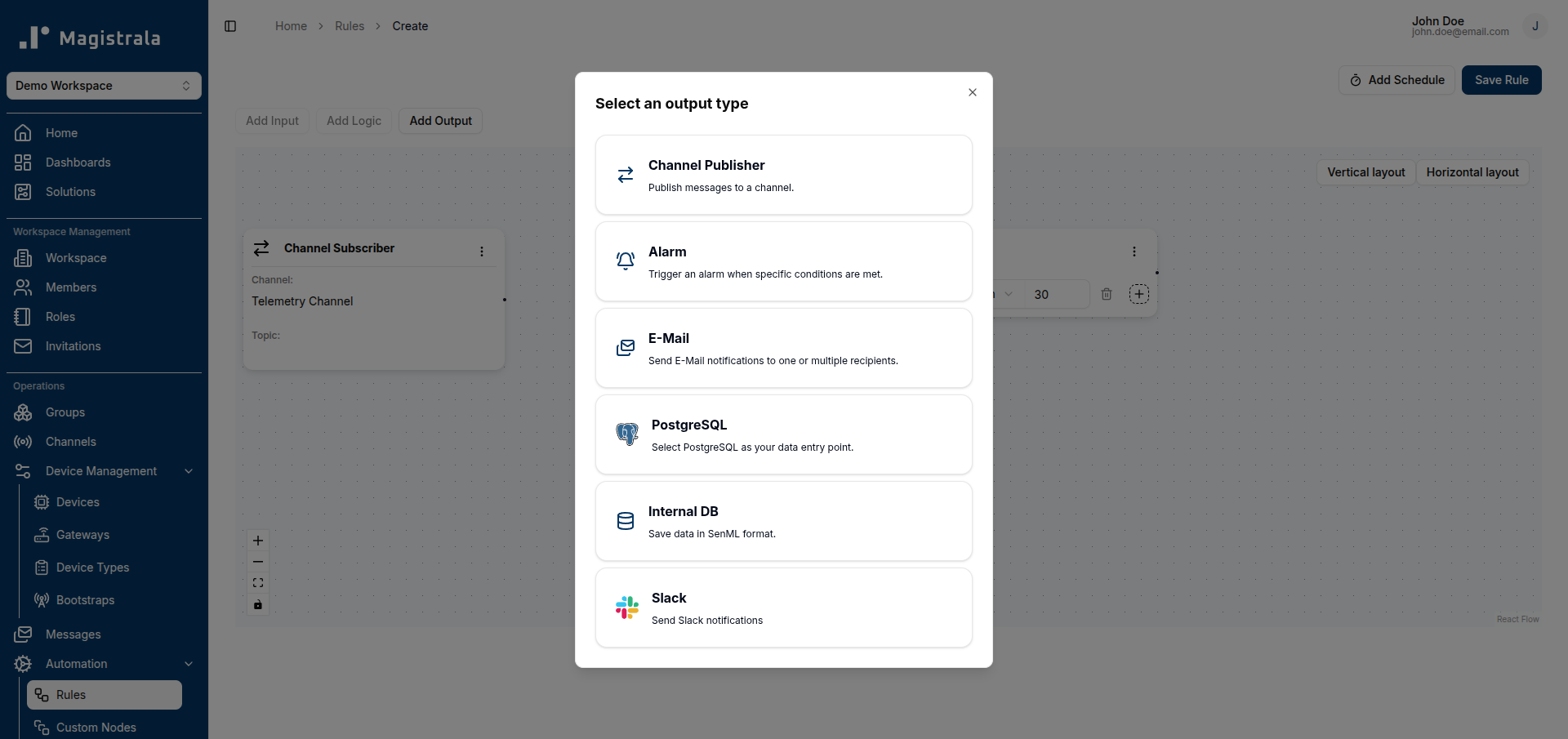Screen dimensions: 1568x739
Task: Click the Channel Publisher arrows icon
Action: tap(626, 175)
